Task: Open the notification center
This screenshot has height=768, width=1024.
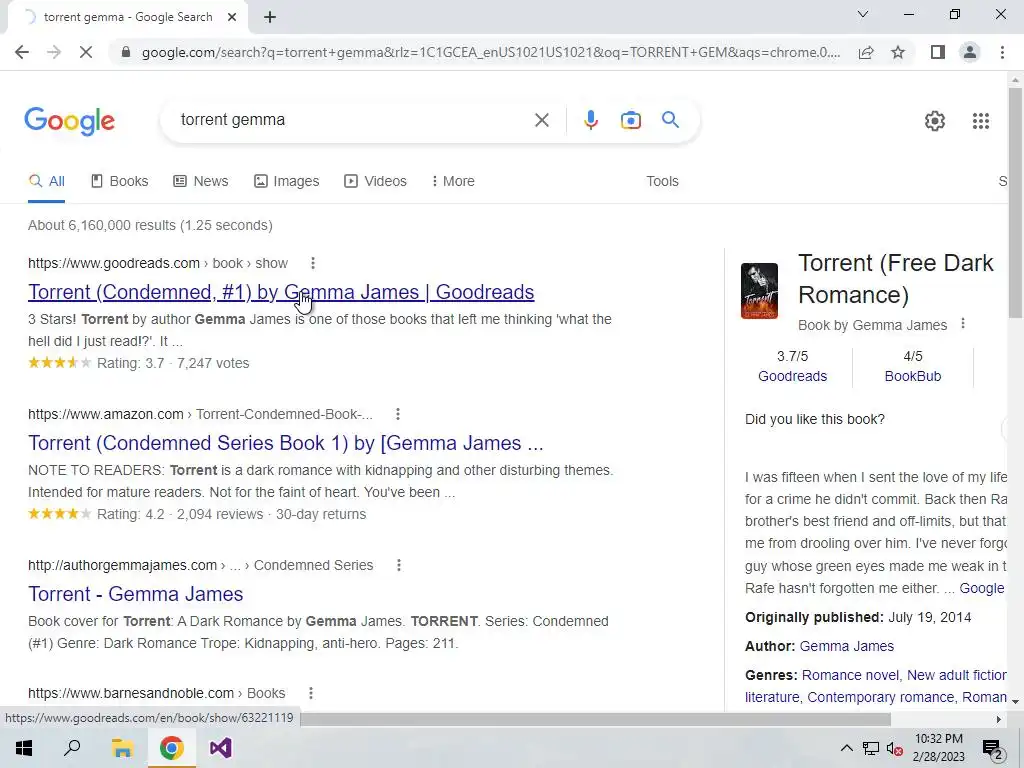Action: click(993, 748)
